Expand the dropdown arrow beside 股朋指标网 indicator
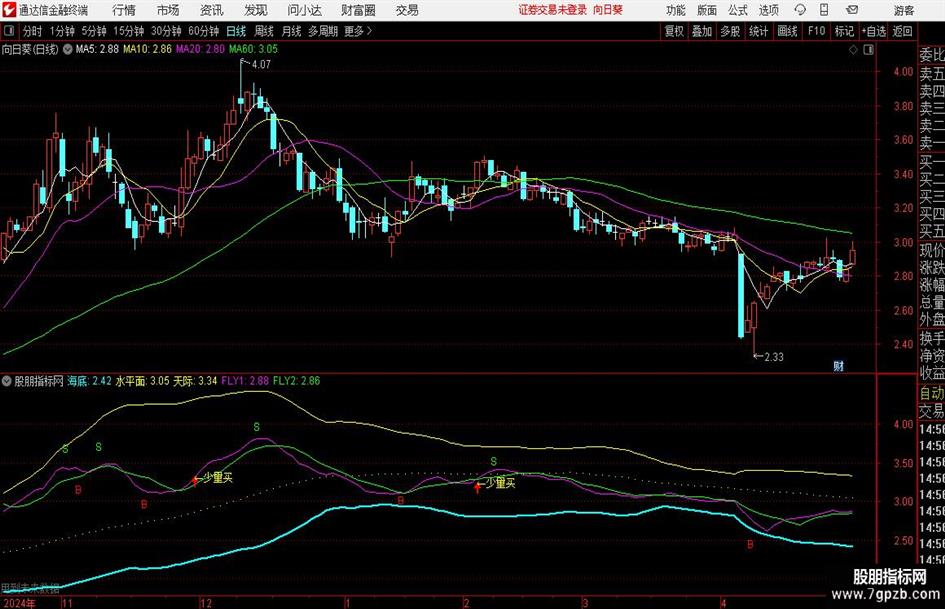This screenshot has height=609, width=945. click(7, 381)
